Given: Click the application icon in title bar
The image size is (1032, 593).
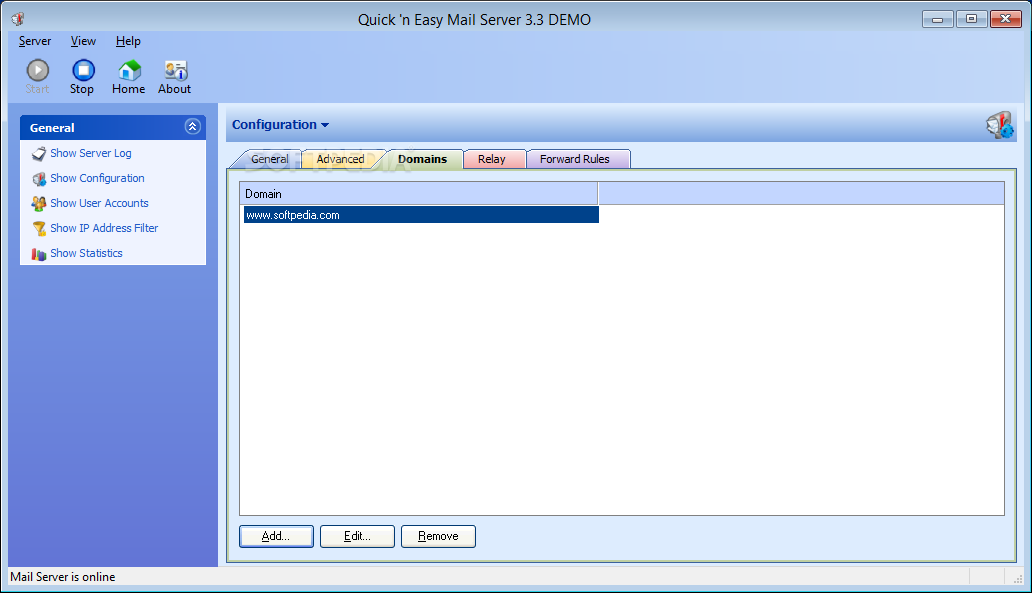Looking at the screenshot, I should (x=18, y=19).
